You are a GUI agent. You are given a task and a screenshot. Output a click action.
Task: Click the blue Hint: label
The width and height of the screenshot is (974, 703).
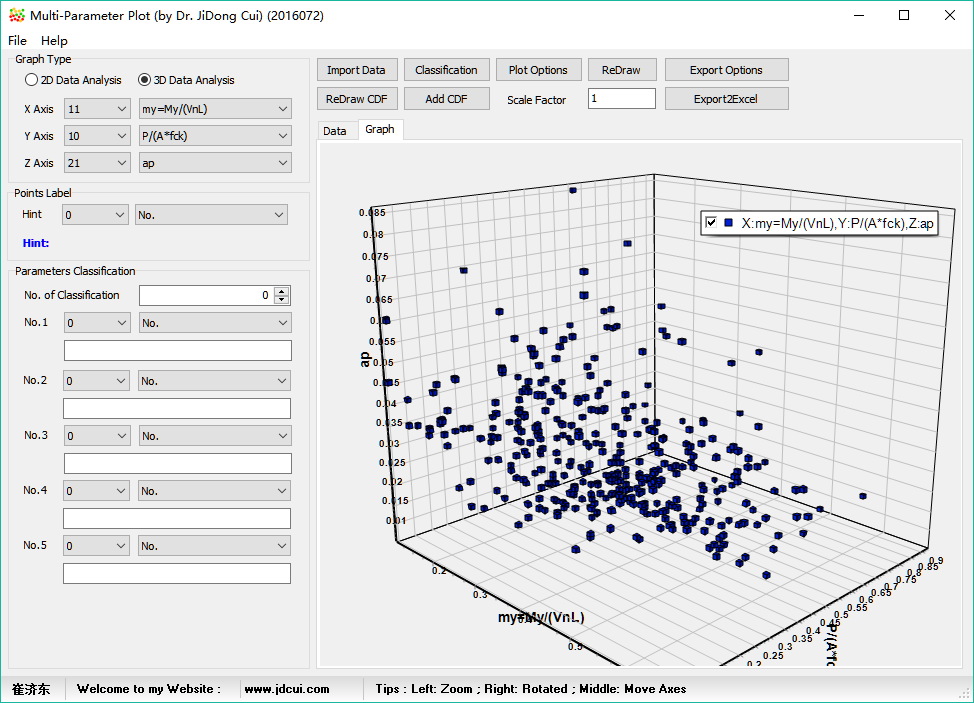click(36, 243)
